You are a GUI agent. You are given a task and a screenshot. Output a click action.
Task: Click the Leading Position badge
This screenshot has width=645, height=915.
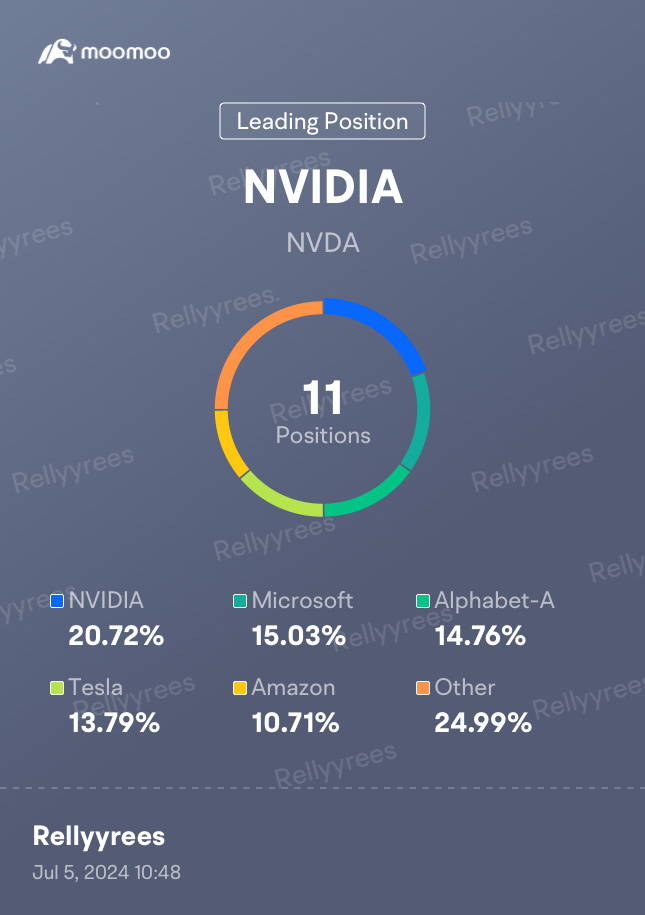tap(322, 121)
